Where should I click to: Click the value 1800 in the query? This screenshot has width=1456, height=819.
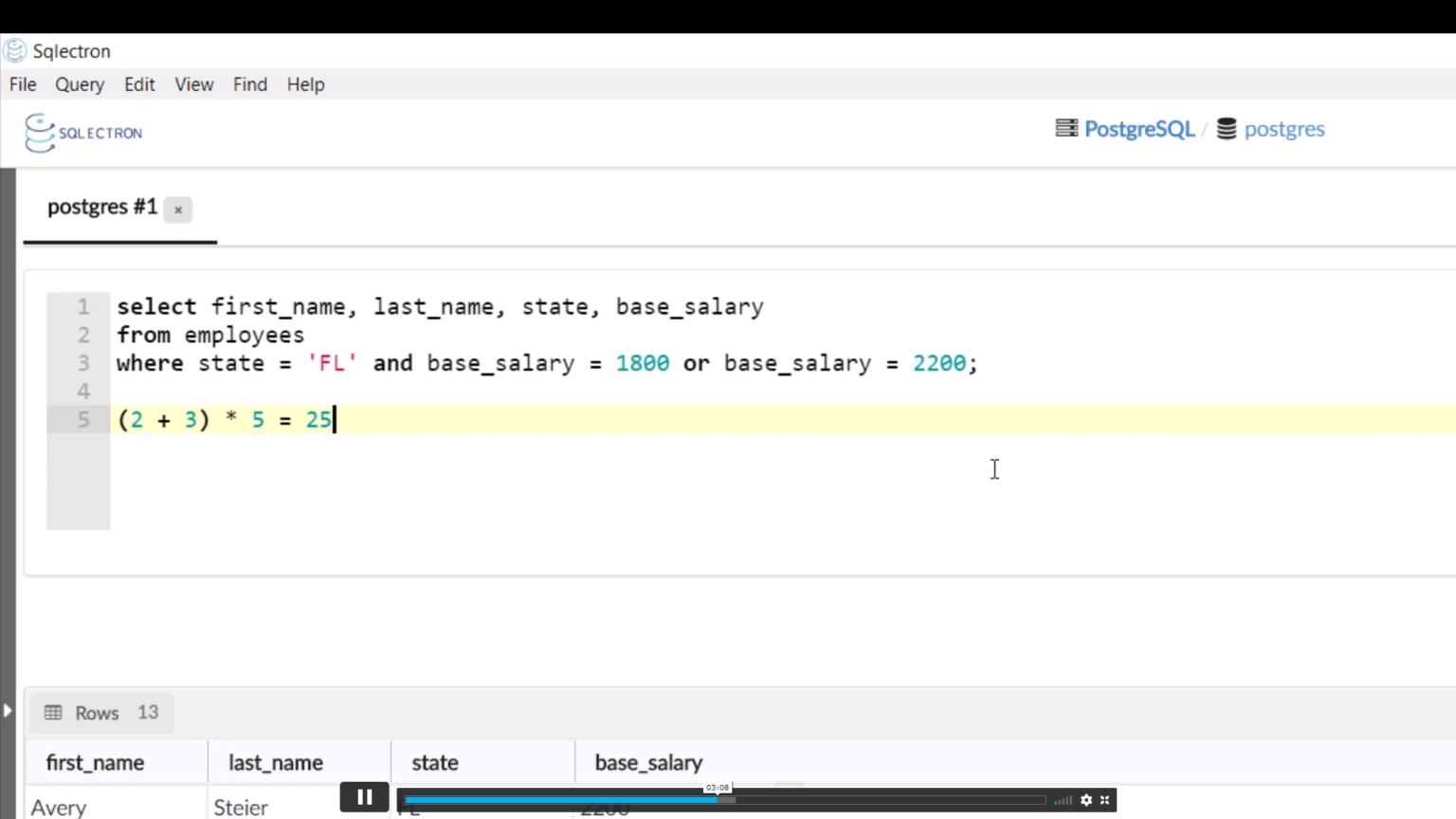[643, 363]
